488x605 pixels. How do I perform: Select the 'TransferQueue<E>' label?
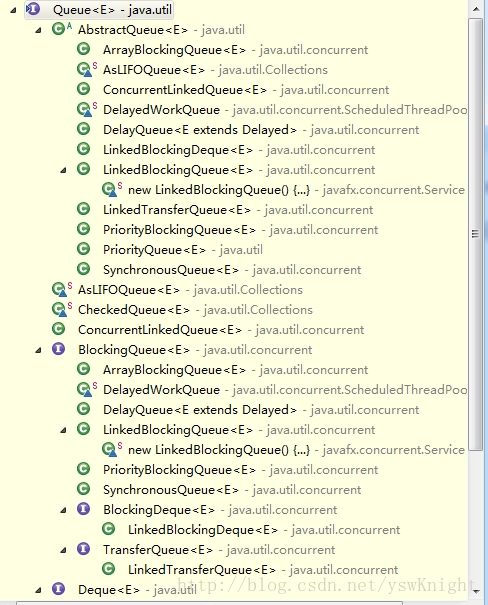[x=157, y=550]
